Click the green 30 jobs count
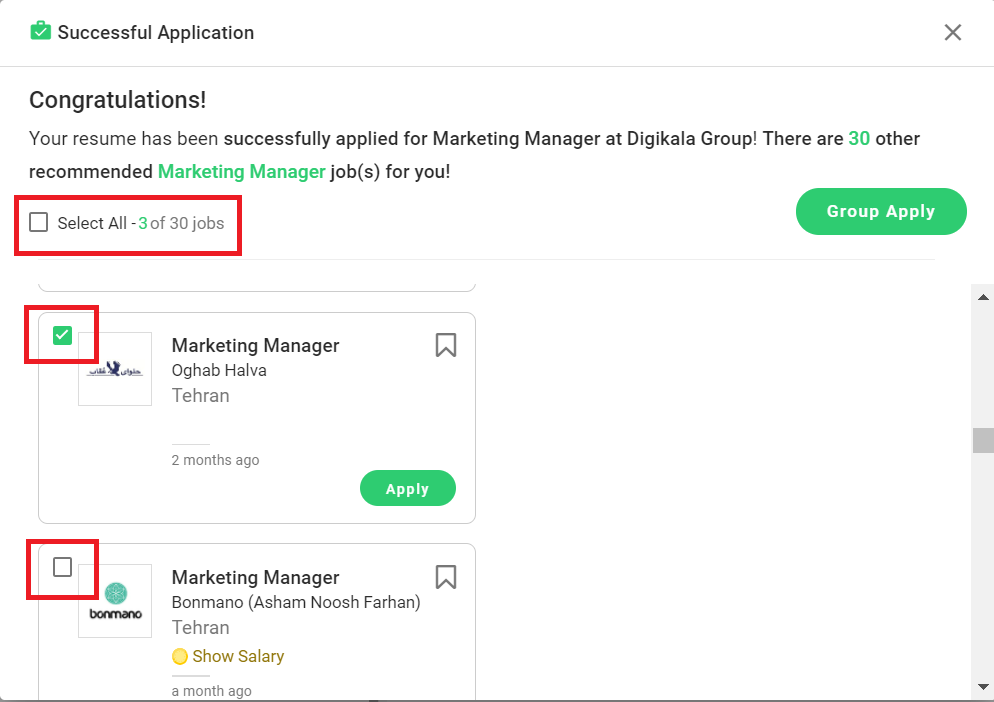Screen dimensions: 994x702 [x=858, y=139]
